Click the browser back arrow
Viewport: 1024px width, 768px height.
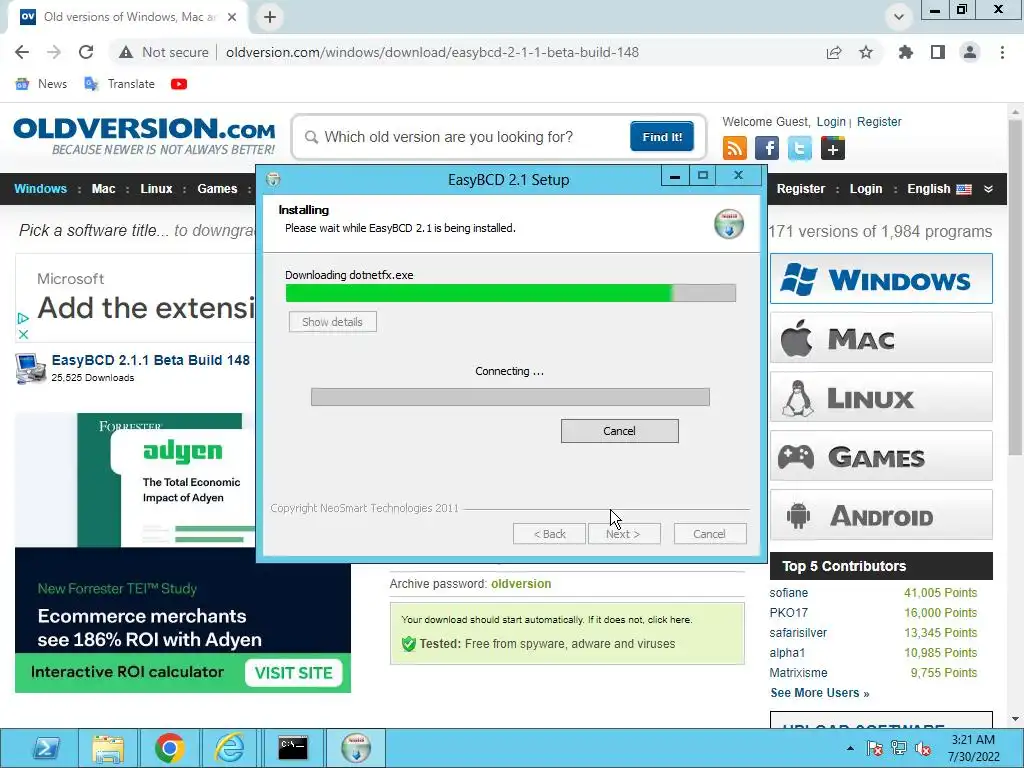tap(22, 52)
